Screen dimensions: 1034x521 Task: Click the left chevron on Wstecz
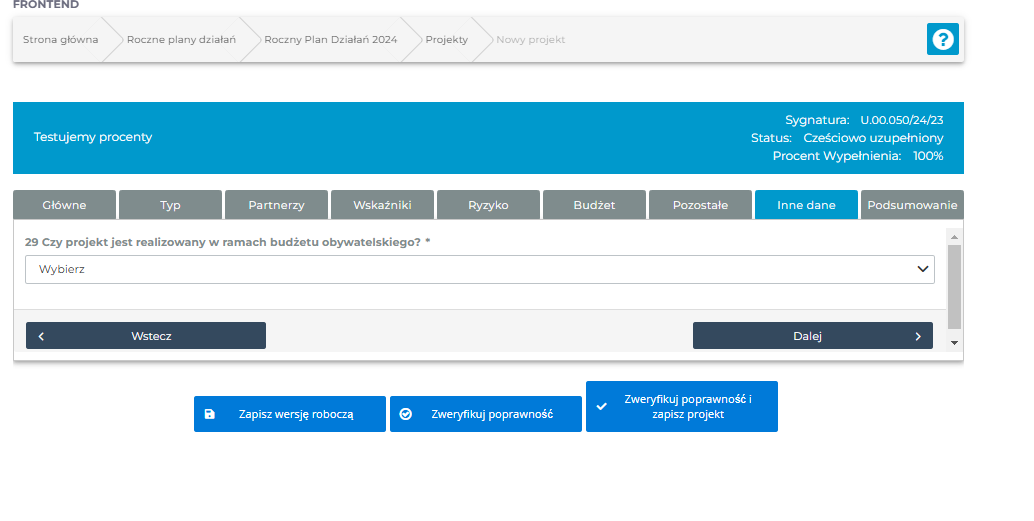tap(41, 336)
